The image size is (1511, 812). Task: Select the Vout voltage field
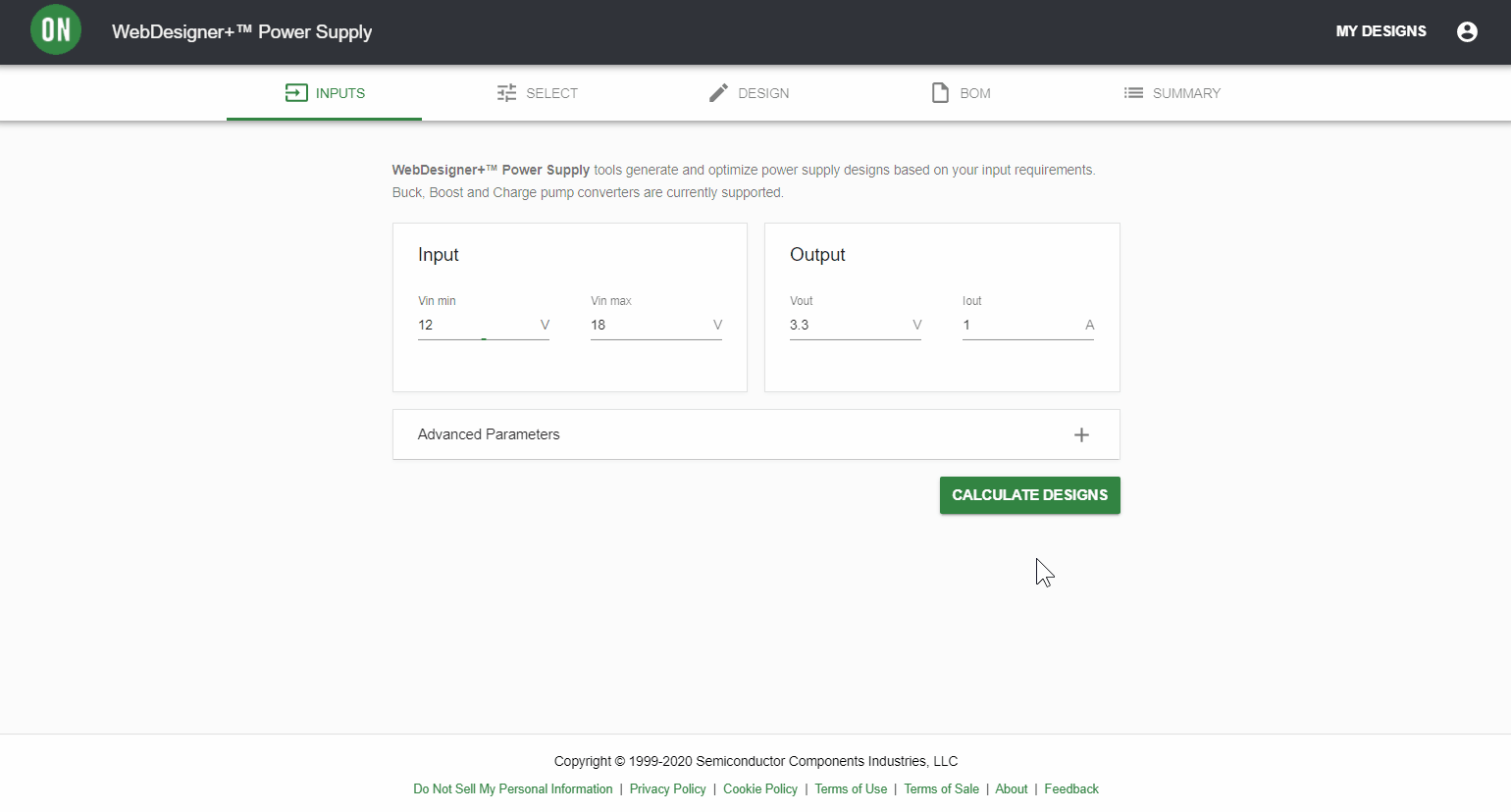[x=848, y=325]
